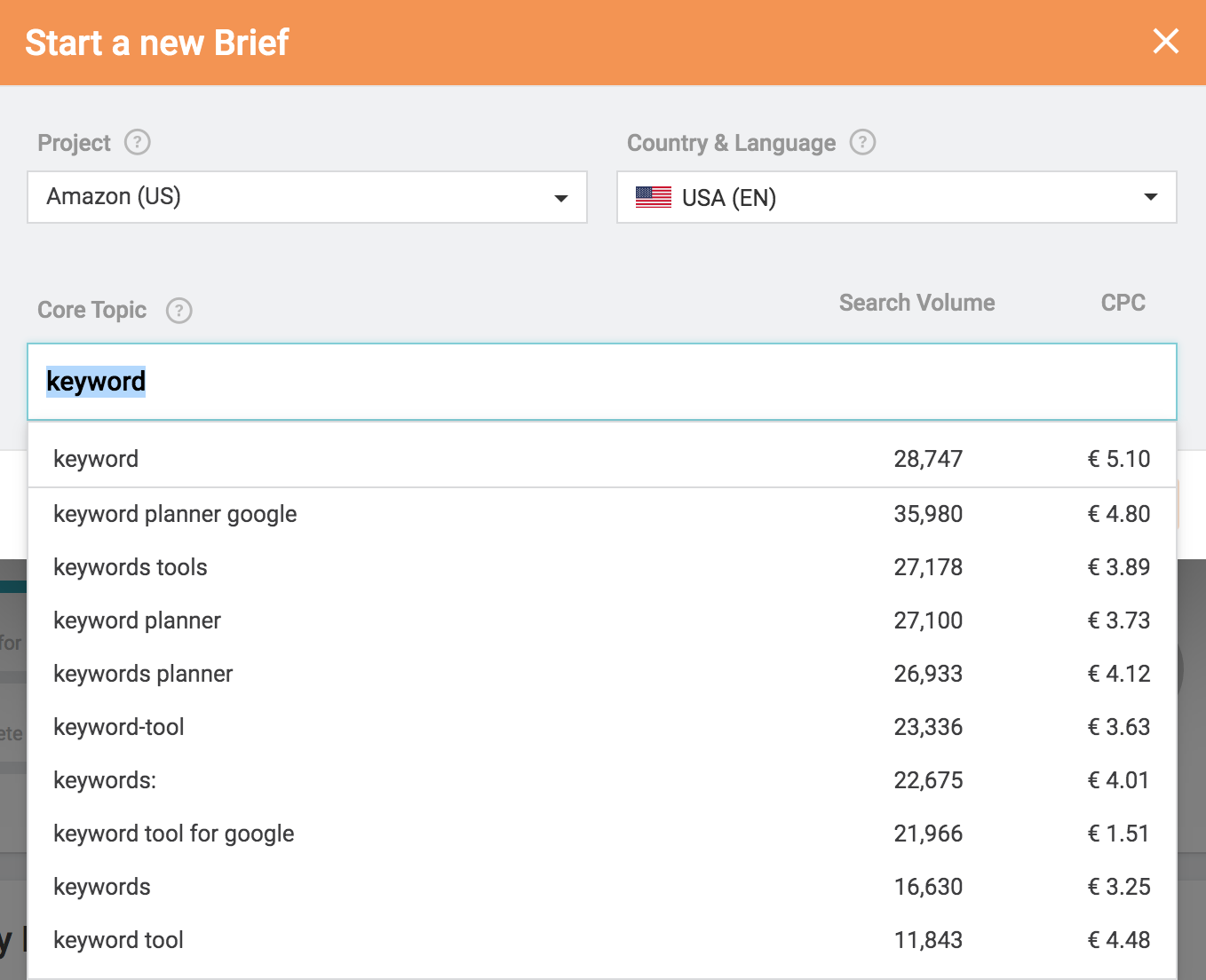Click the 23,336 search volume value

pyautogui.click(x=928, y=727)
